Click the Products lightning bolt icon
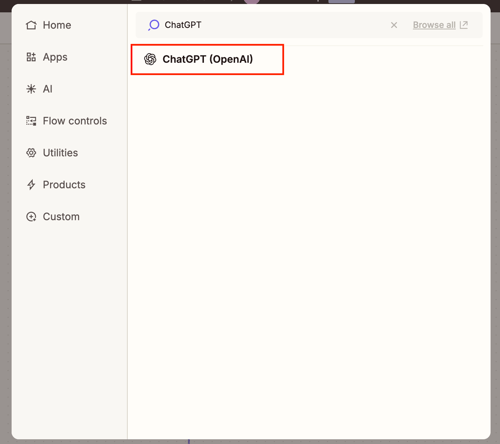Screen dimensions: 500x444 (x=31, y=184)
